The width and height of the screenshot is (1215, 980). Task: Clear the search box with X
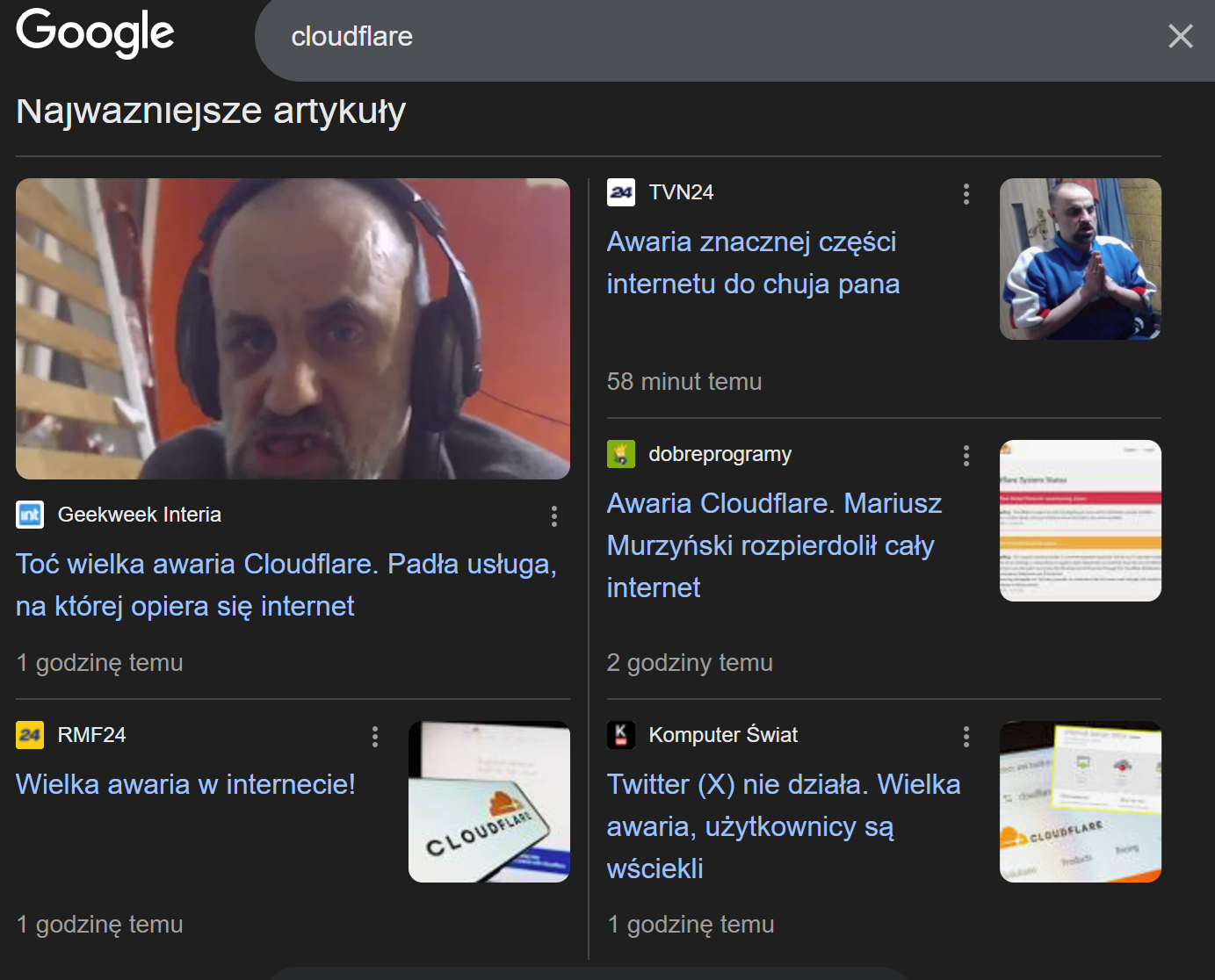1180,36
